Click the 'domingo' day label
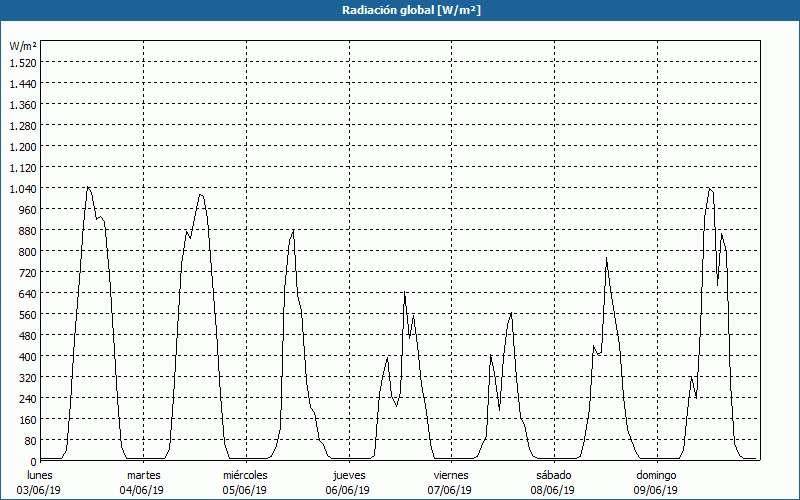Viewport: 800px width, 500px height. pos(656,475)
